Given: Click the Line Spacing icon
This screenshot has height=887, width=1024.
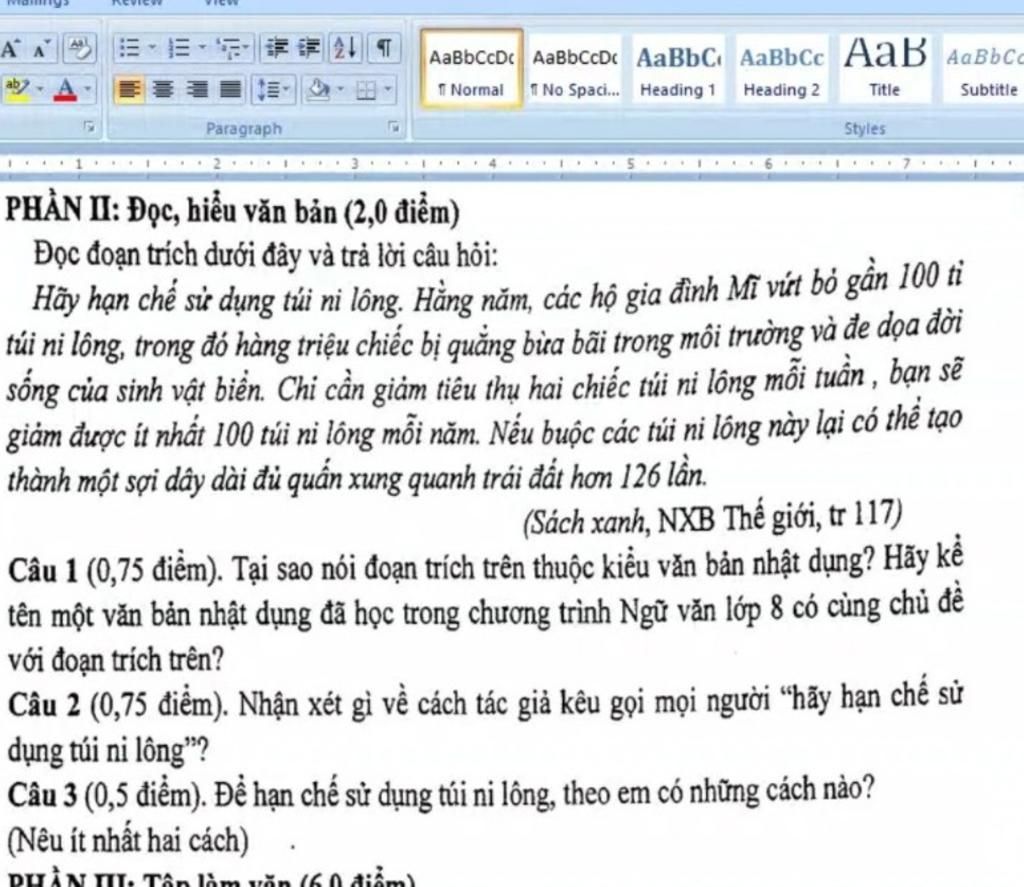Looking at the screenshot, I should click(268, 89).
